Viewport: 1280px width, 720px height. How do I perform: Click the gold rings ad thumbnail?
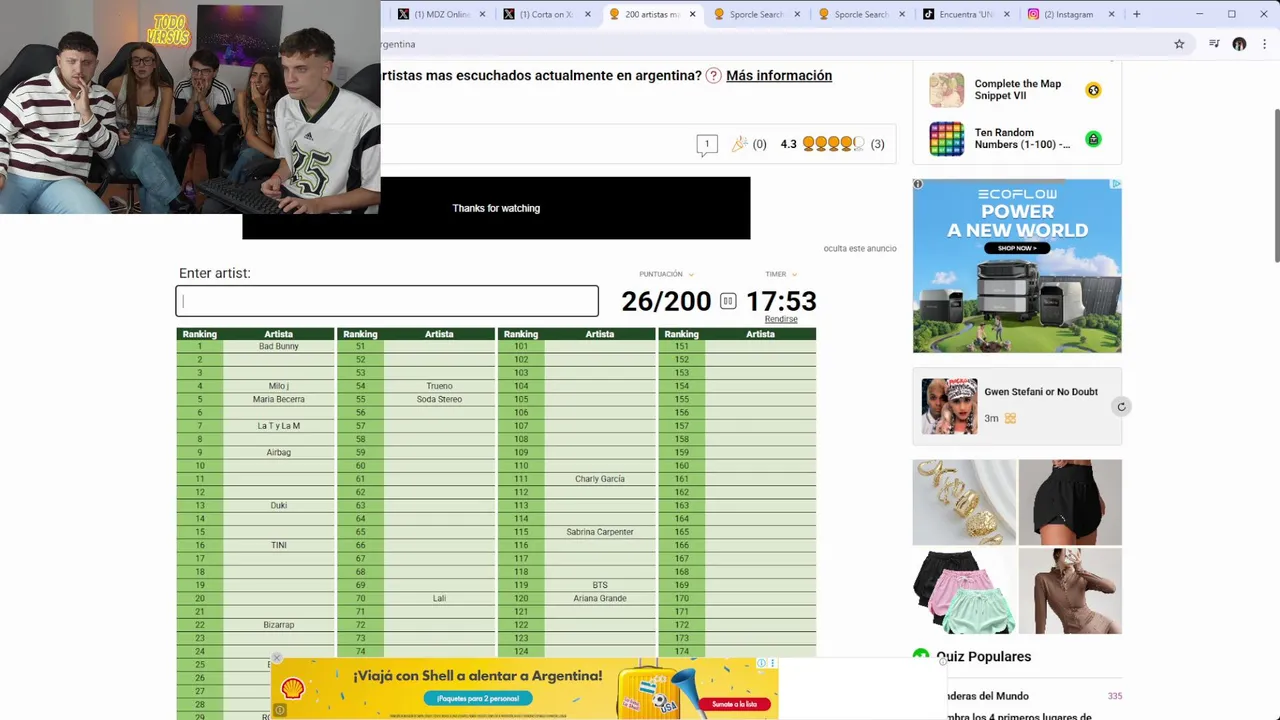pos(964,502)
